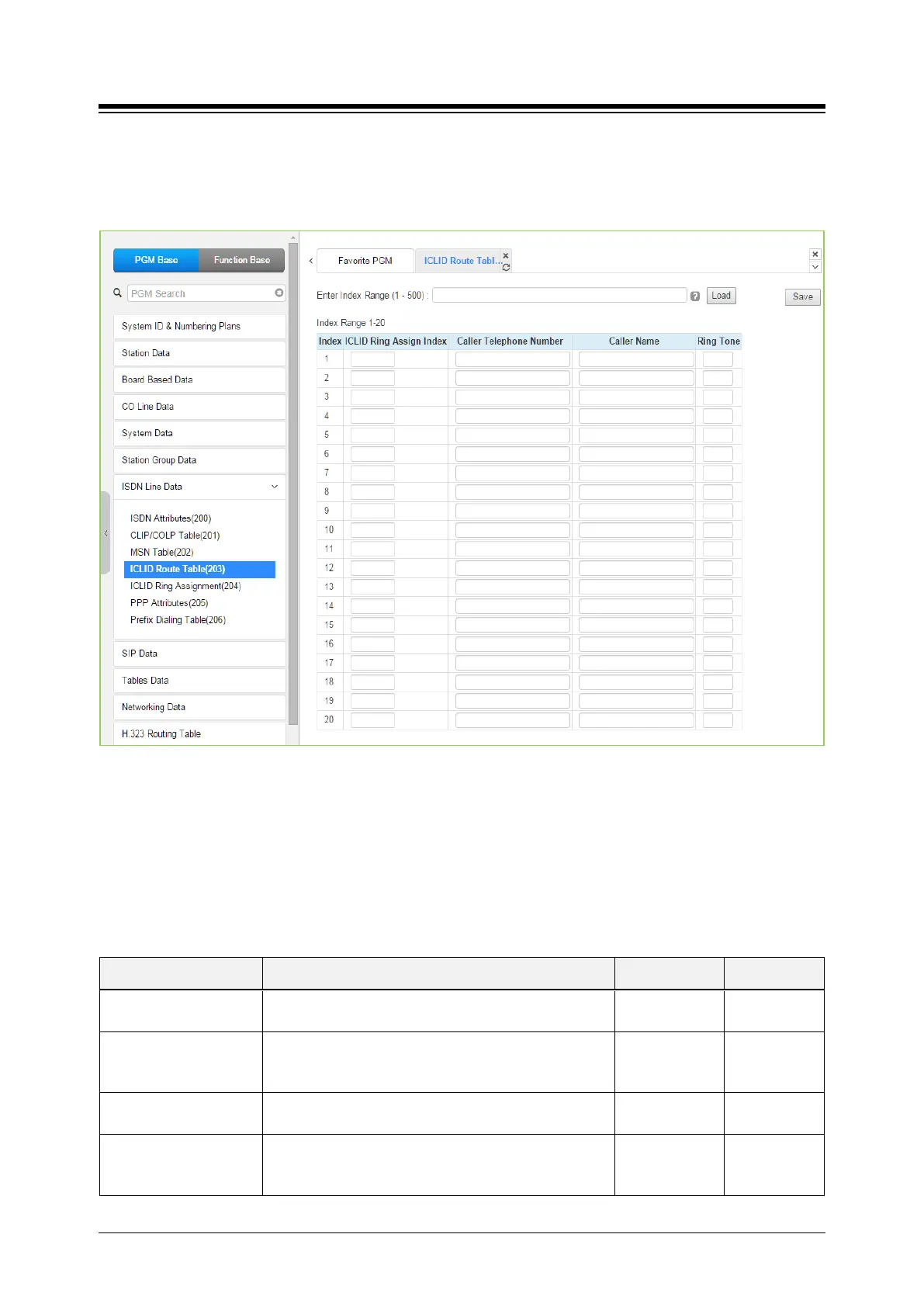Screen dimensions: 924x1307
Task: Open MSN Table(202)
Action: coord(162,553)
